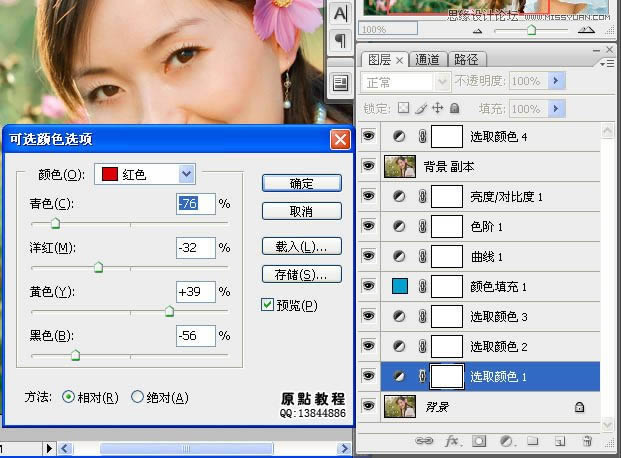Toggle the 预览 preview checkbox
Screen dimensions: 621x458
[x=267, y=305]
